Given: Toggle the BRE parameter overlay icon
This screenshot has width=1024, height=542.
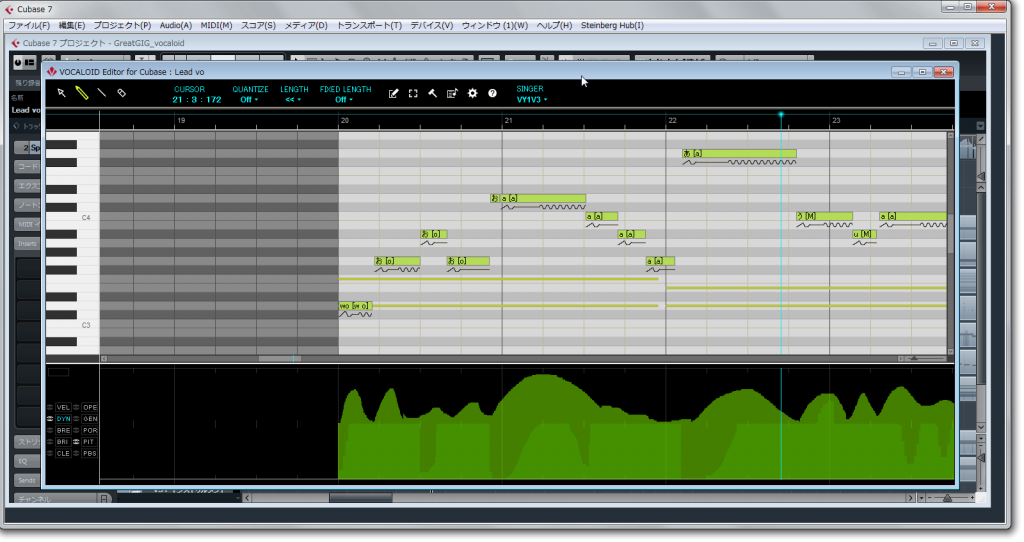Looking at the screenshot, I should (x=50, y=430).
